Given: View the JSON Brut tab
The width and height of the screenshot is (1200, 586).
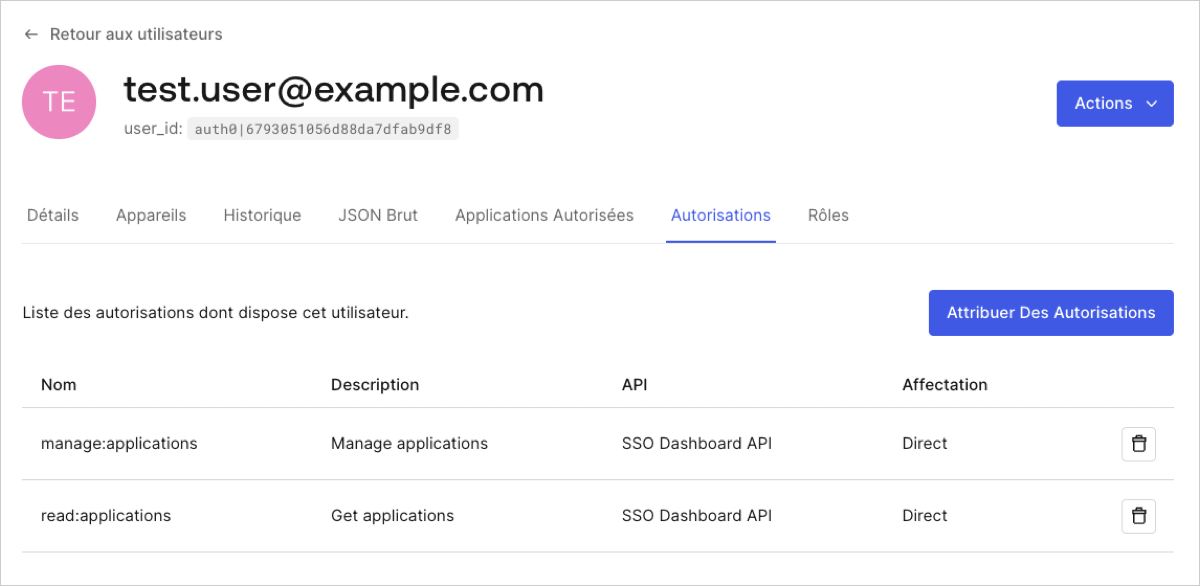Looking at the screenshot, I should click(378, 215).
